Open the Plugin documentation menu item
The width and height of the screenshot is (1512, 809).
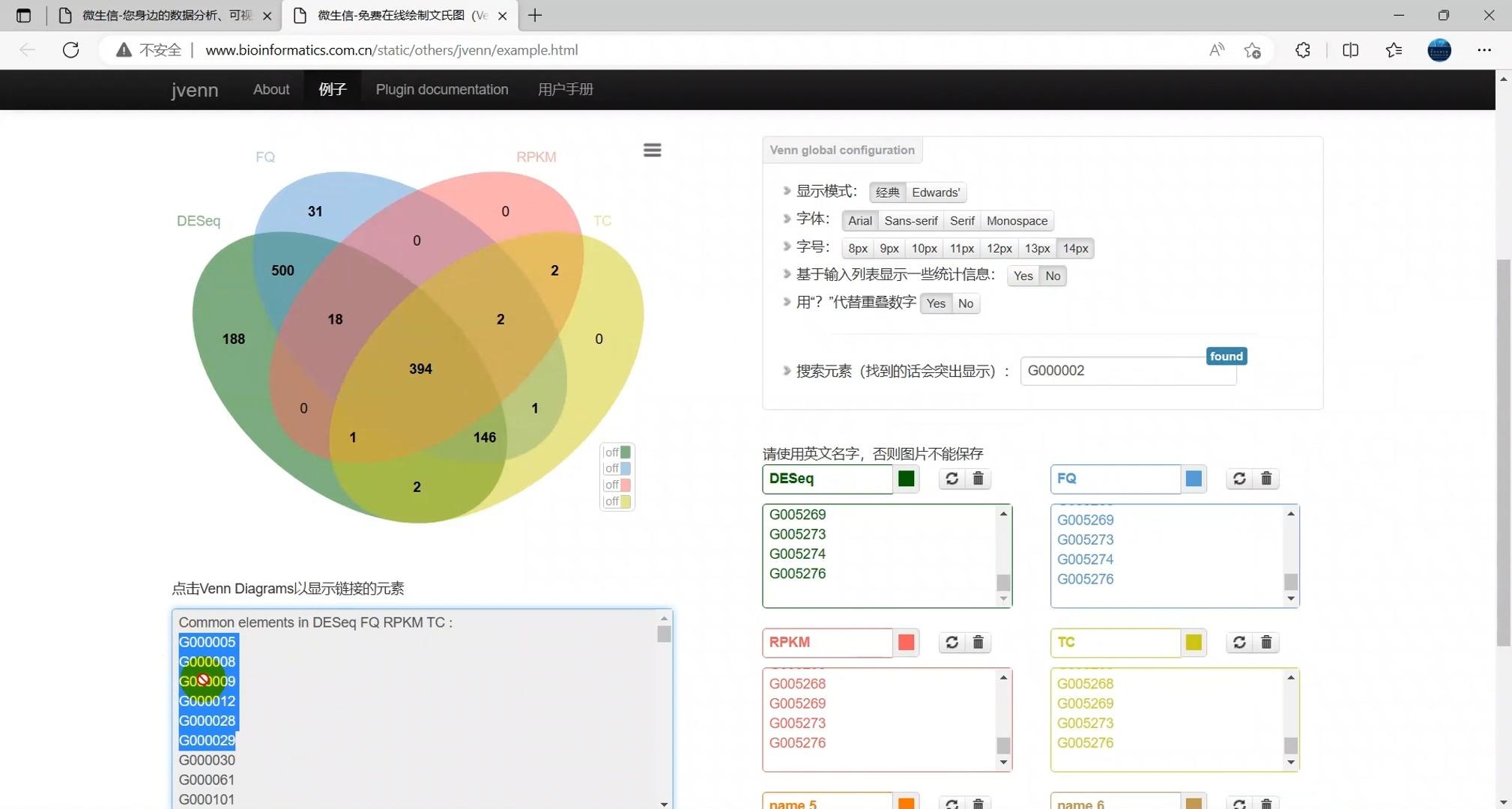point(441,89)
